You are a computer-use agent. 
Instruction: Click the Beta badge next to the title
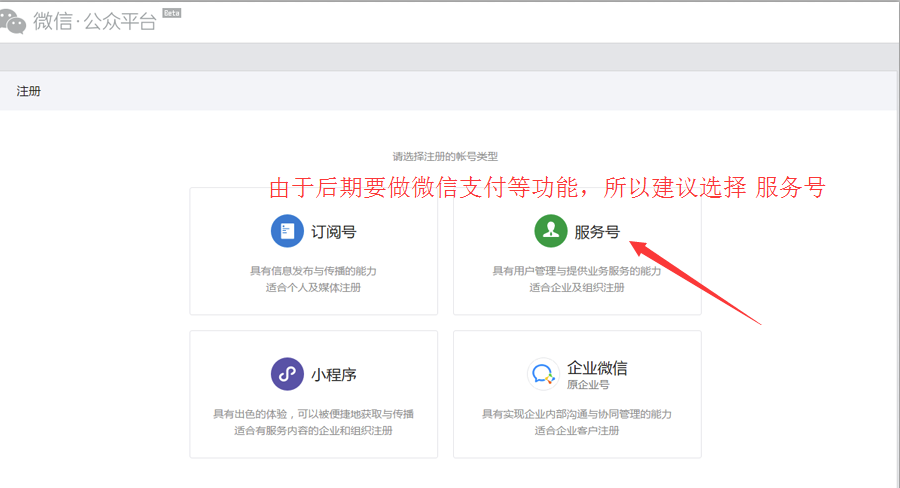coord(171,14)
